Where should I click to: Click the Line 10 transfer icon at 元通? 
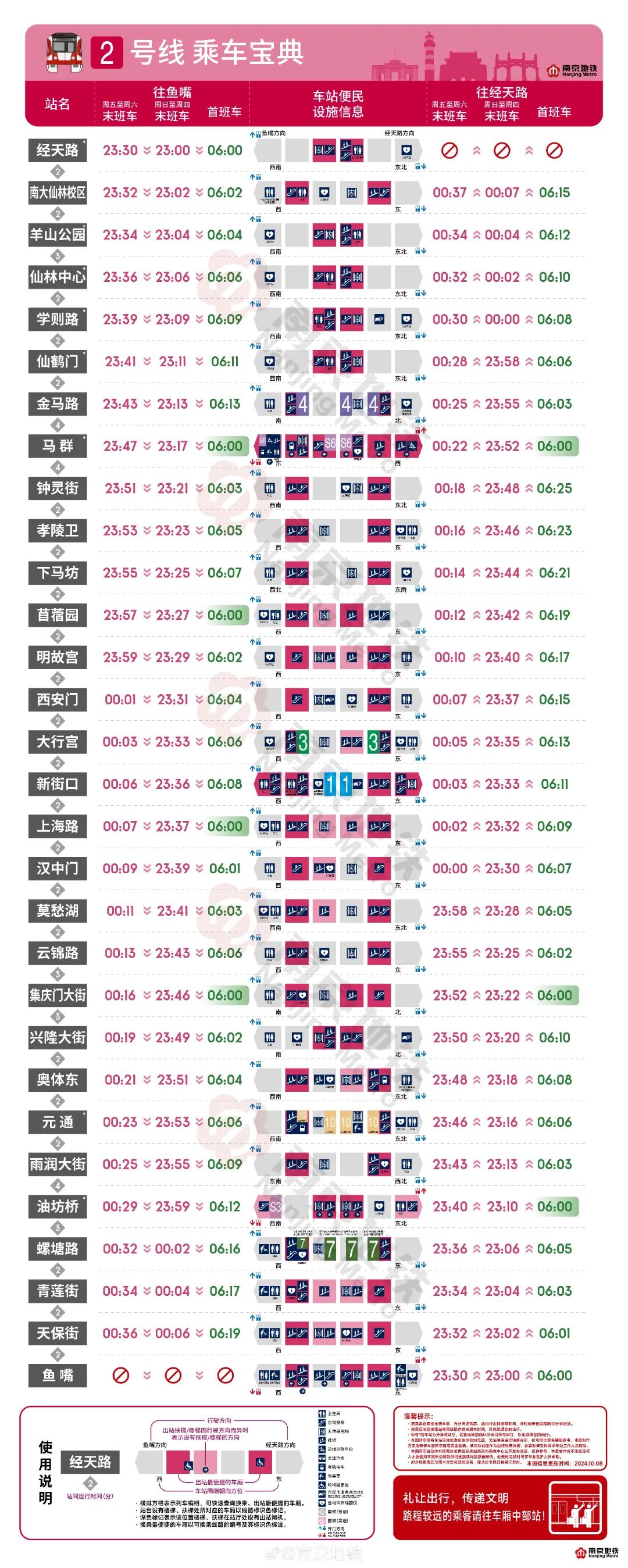(297, 1122)
